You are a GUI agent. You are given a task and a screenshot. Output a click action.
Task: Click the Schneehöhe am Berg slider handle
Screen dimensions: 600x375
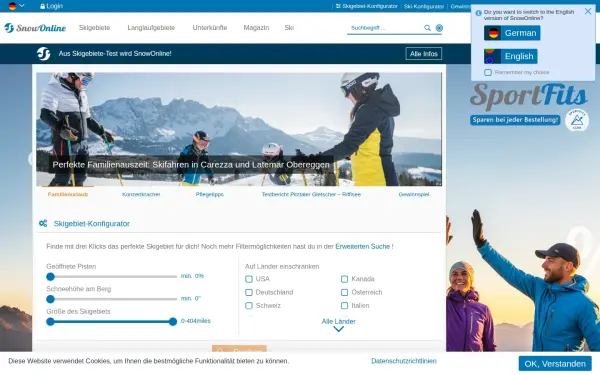click(x=50, y=299)
